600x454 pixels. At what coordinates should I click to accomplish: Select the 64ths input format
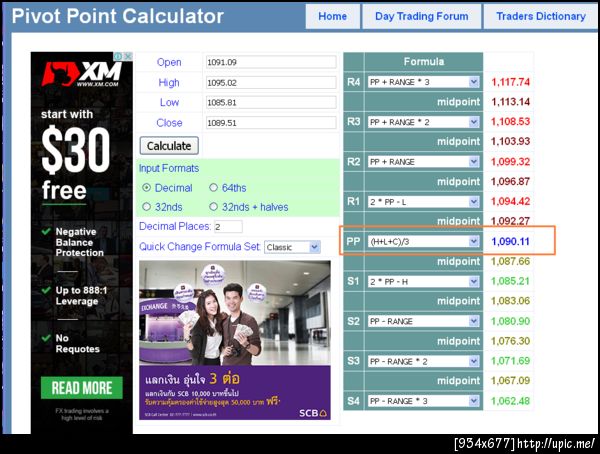pos(214,188)
